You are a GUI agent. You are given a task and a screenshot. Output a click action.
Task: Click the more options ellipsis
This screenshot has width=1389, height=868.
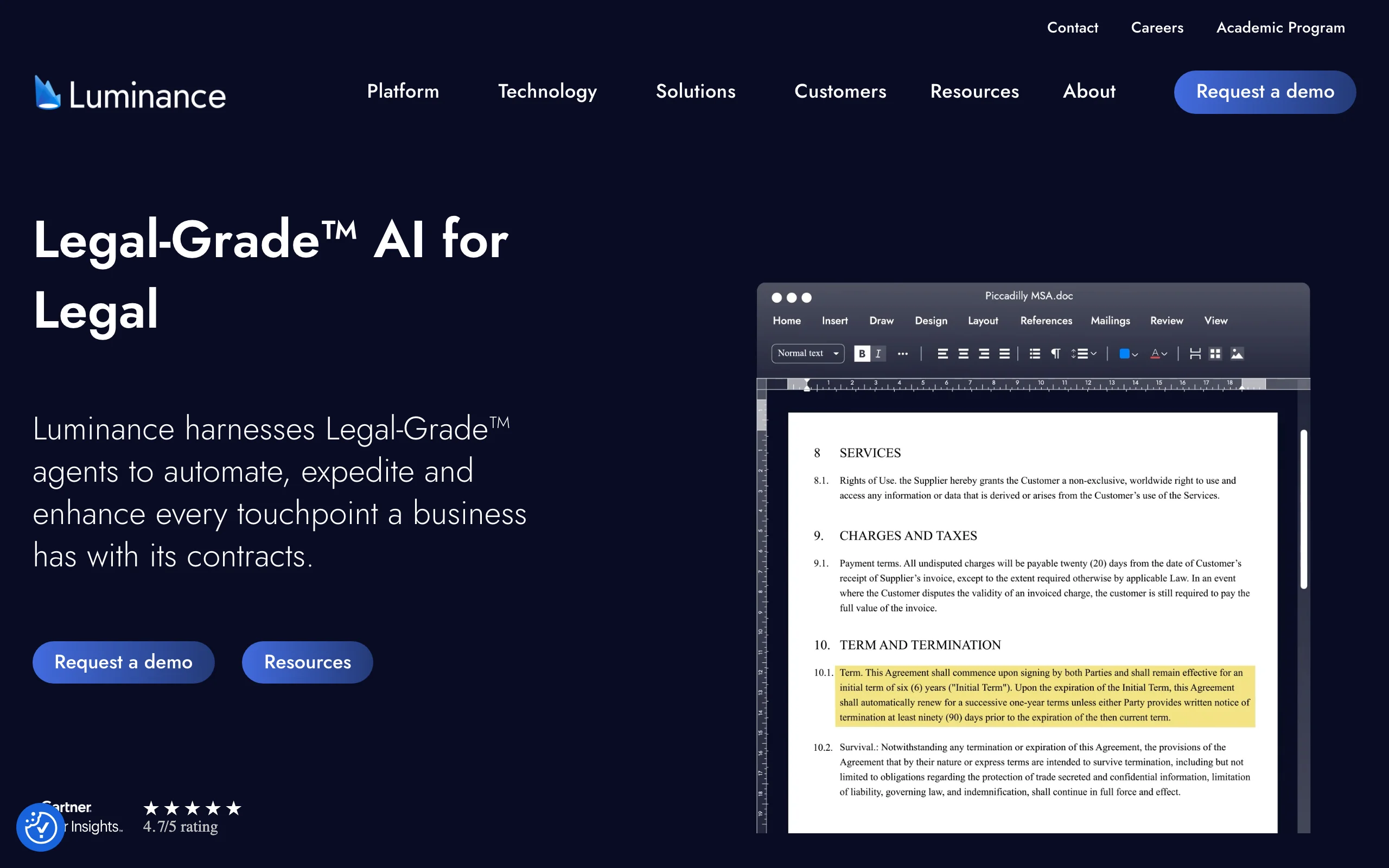(902, 354)
